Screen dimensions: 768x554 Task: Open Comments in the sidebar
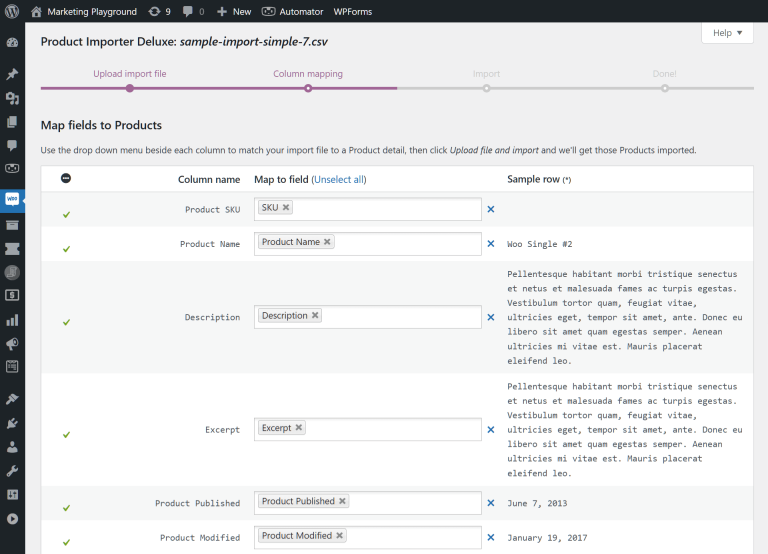click(x=12, y=145)
